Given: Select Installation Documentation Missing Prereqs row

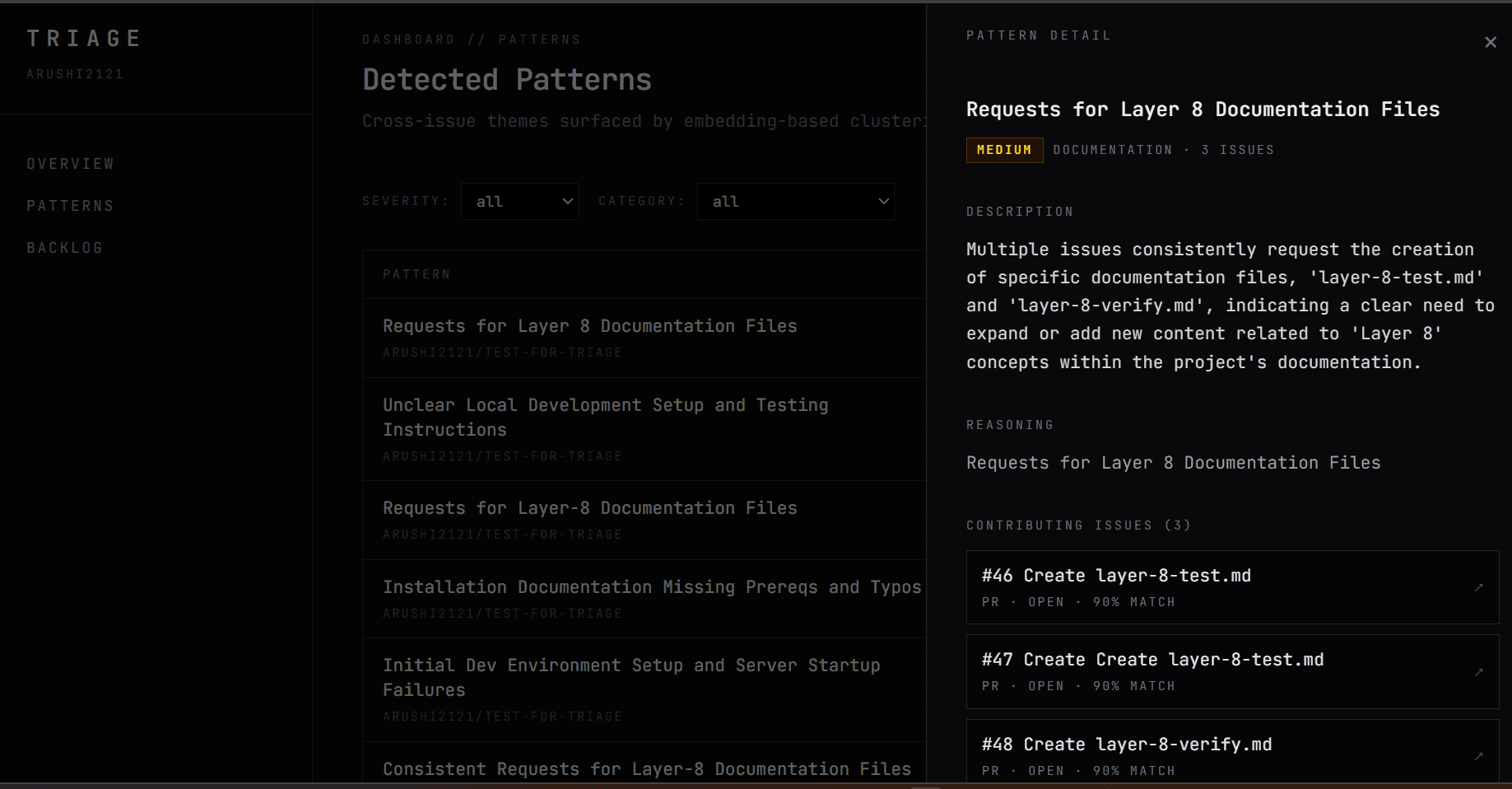Looking at the screenshot, I should pos(644,599).
